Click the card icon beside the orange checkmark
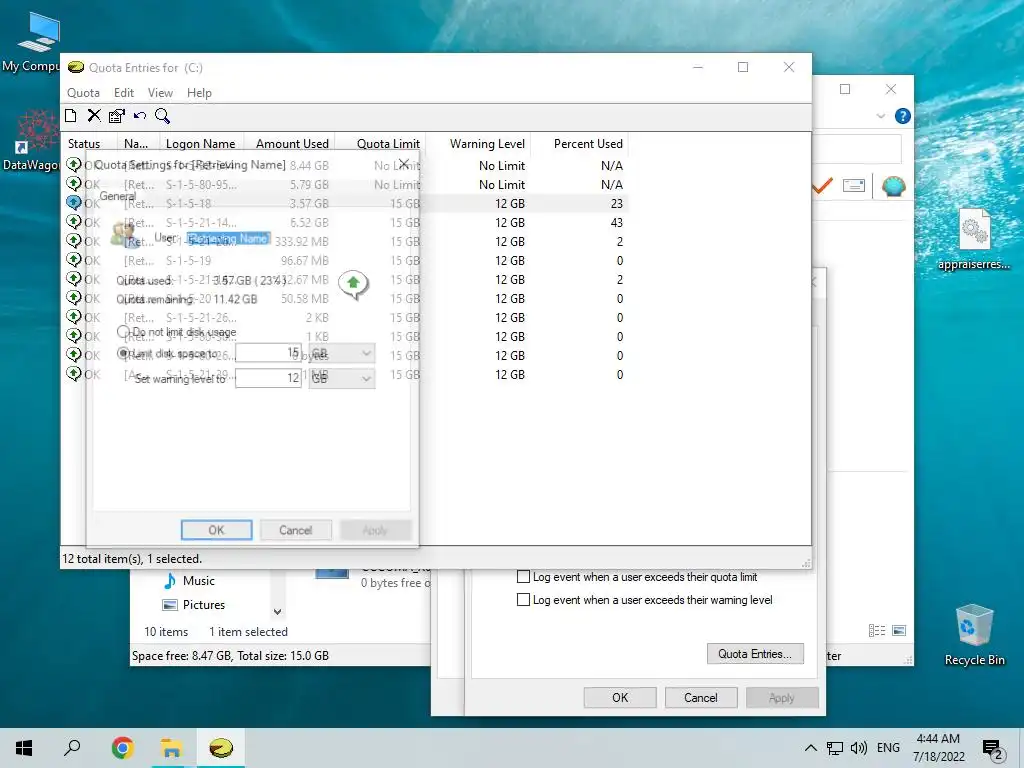The width and height of the screenshot is (1024, 768). [x=854, y=186]
